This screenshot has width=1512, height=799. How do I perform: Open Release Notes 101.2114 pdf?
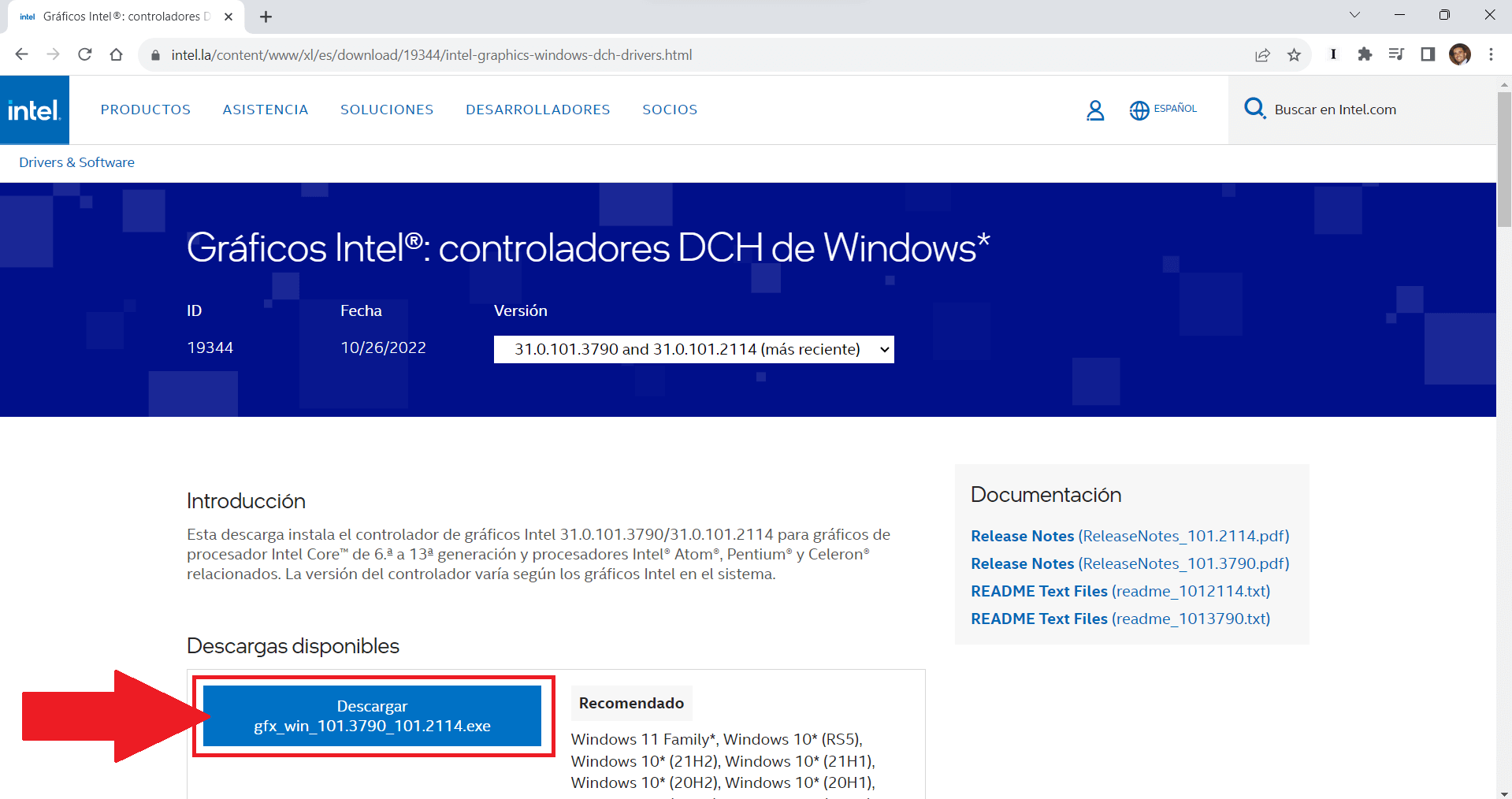[x=1130, y=536]
